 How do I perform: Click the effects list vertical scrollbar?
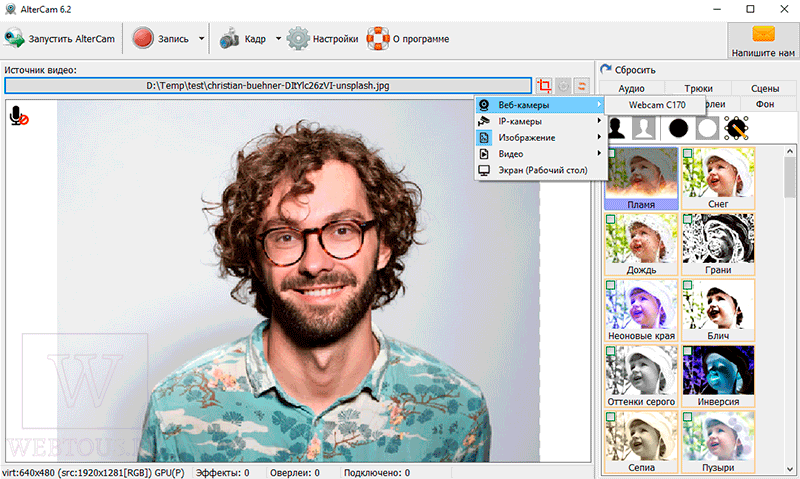(789, 310)
